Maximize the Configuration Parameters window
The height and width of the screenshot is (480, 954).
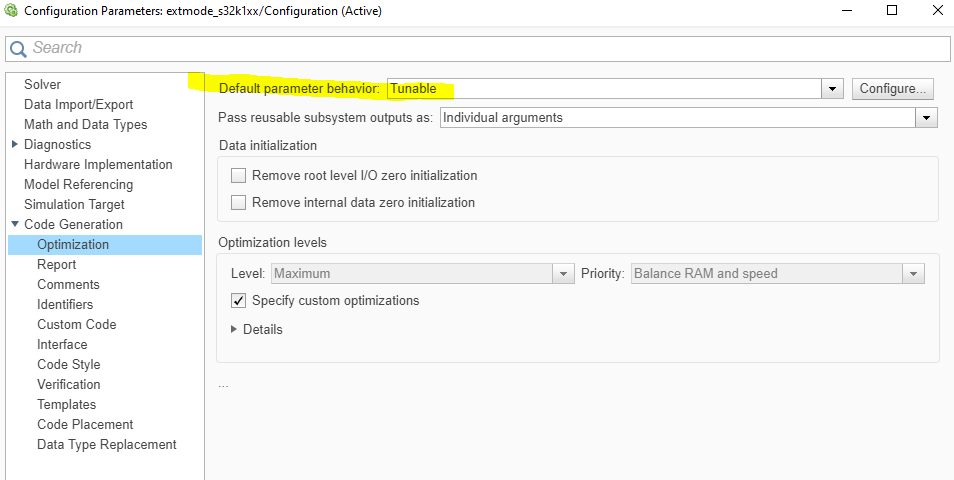[892, 11]
